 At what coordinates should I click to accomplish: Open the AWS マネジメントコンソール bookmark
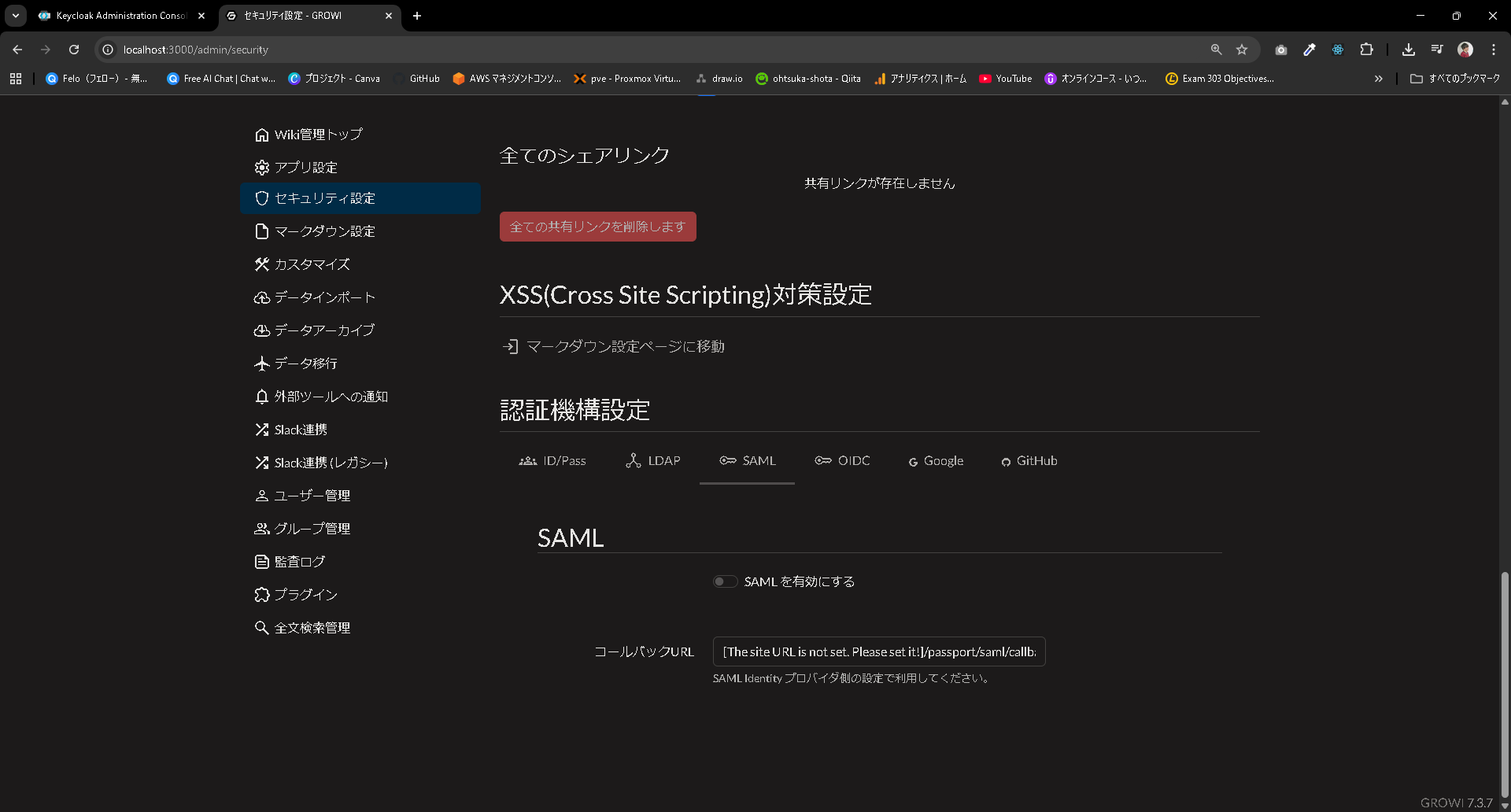coord(507,79)
